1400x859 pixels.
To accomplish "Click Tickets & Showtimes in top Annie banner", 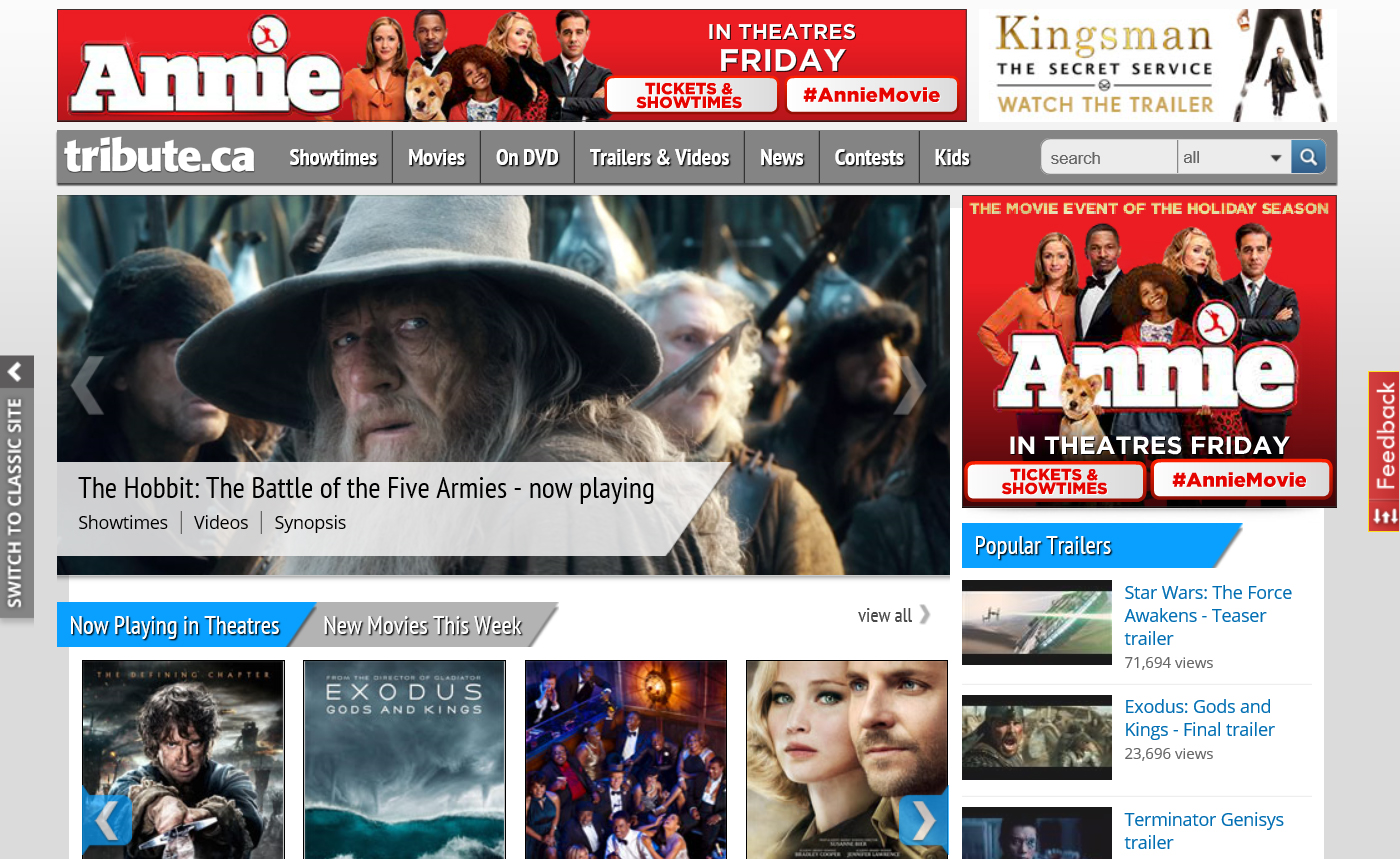I will click(x=690, y=96).
